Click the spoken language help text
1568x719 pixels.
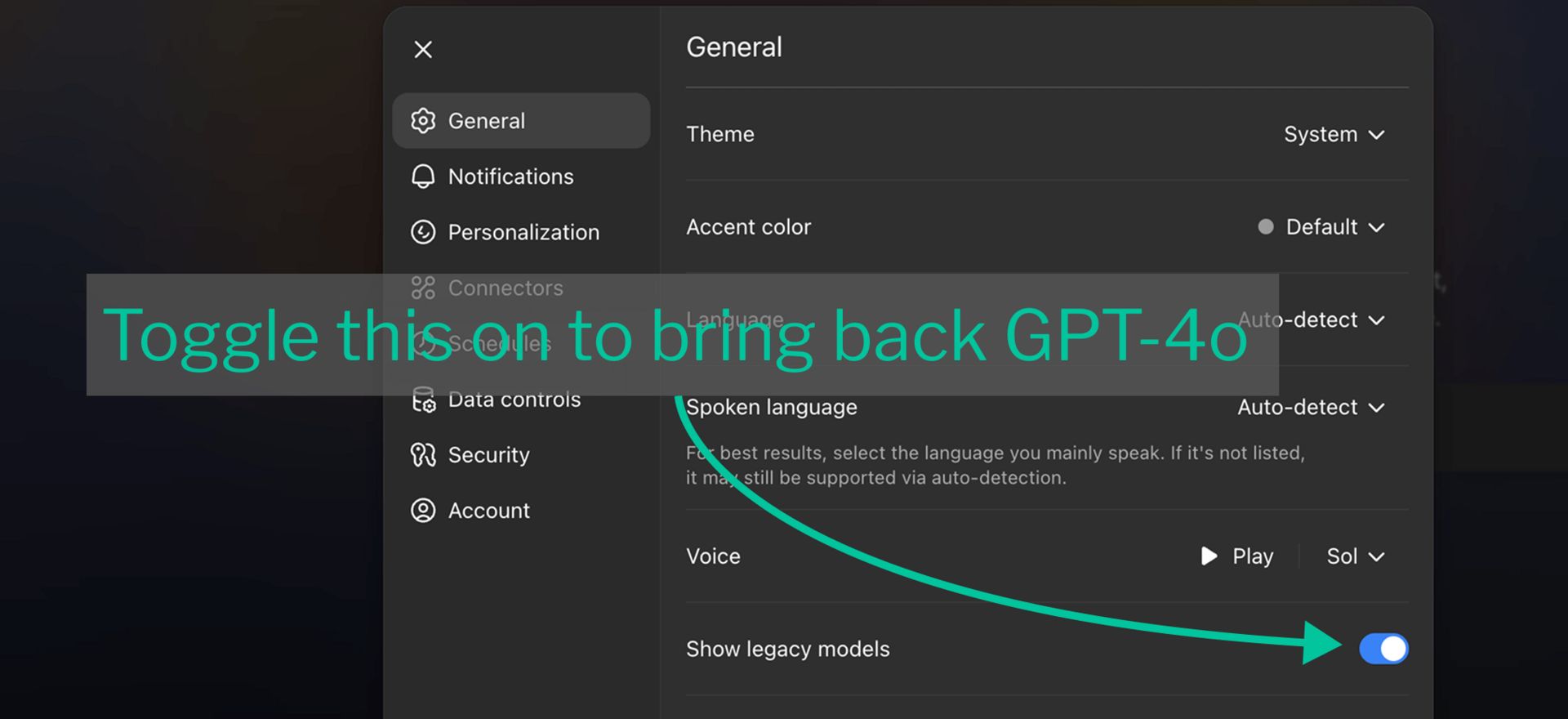pyautogui.click(x=996, y=465)
